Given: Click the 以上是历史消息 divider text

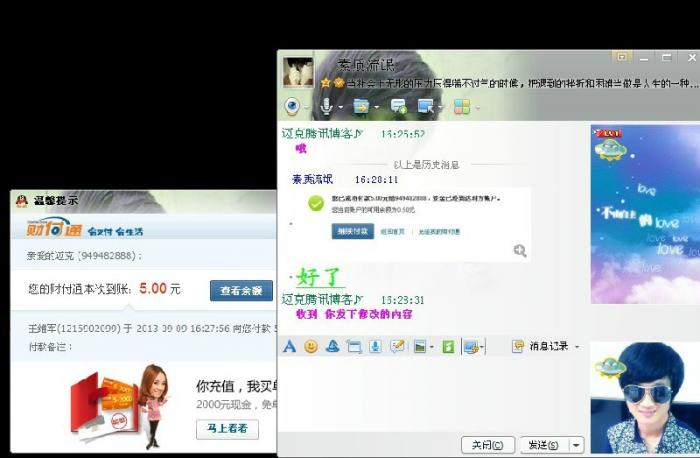Looking at the screenshot, I should (x=426, y=165).
